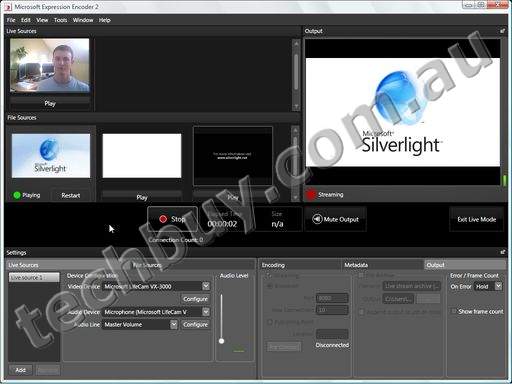Click the live stream archive filename field
Image resolution: width=512 pixels, height=384 pixels.
412,286
